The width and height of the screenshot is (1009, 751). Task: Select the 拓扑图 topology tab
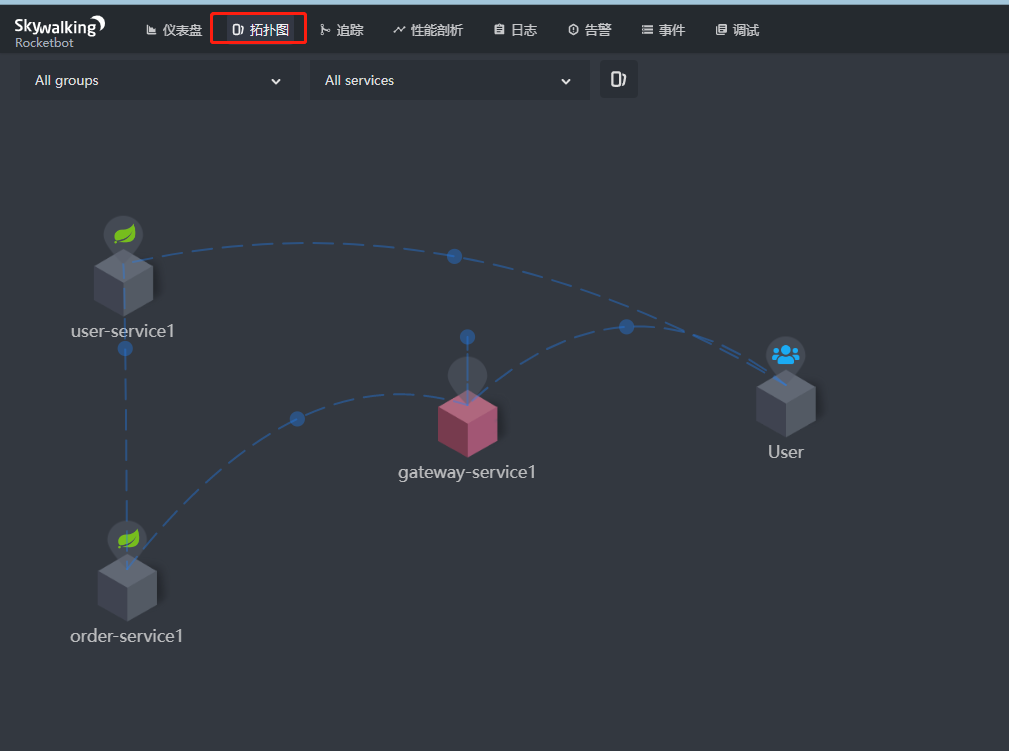(259, 30)
